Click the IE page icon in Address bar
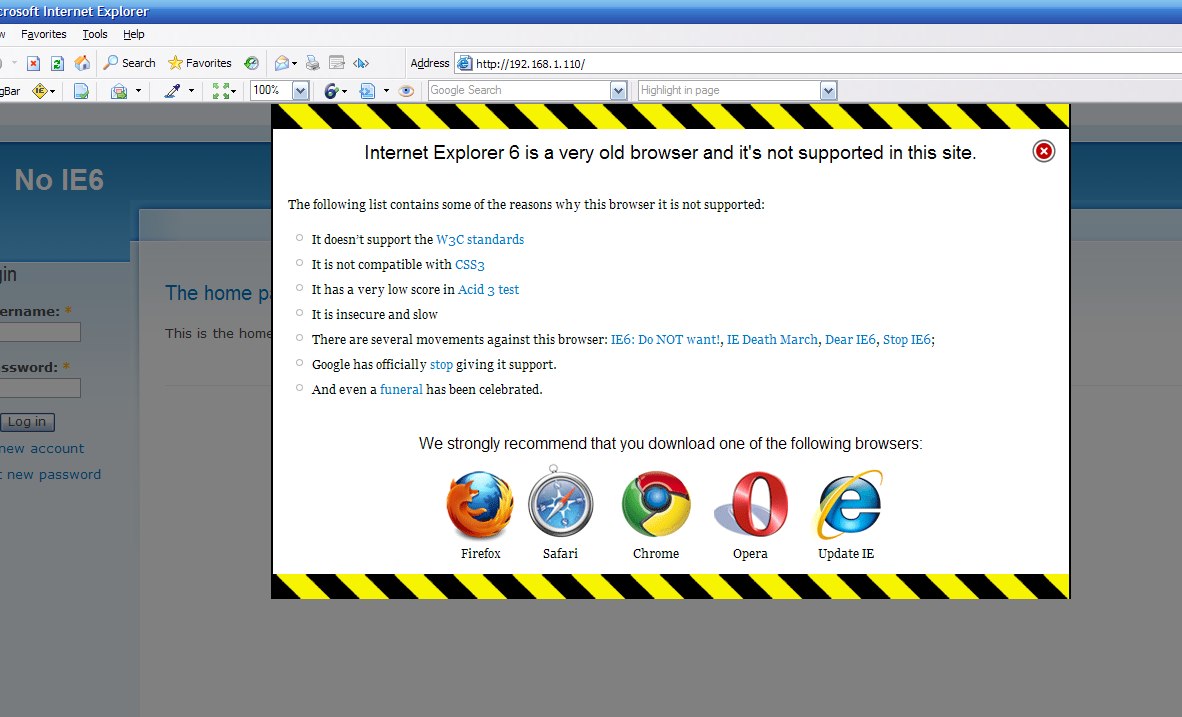Viewport: 1182px width, 717px height. click(x=465, y=63)
